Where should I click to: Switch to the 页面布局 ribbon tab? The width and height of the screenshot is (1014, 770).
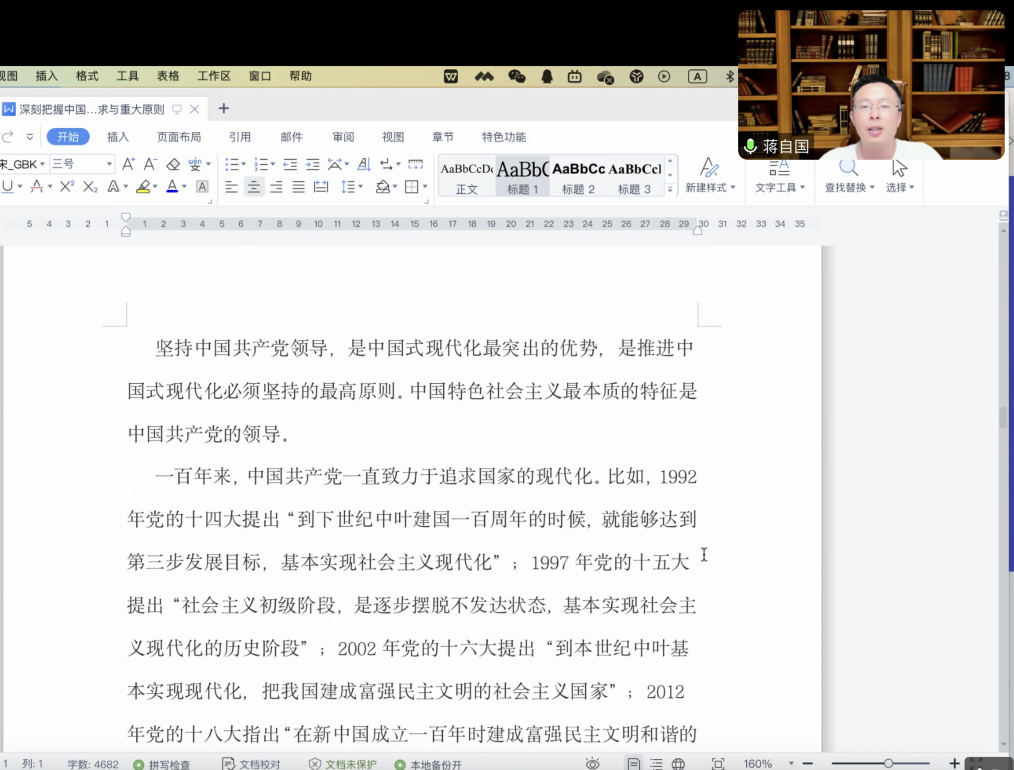point(178,137)
